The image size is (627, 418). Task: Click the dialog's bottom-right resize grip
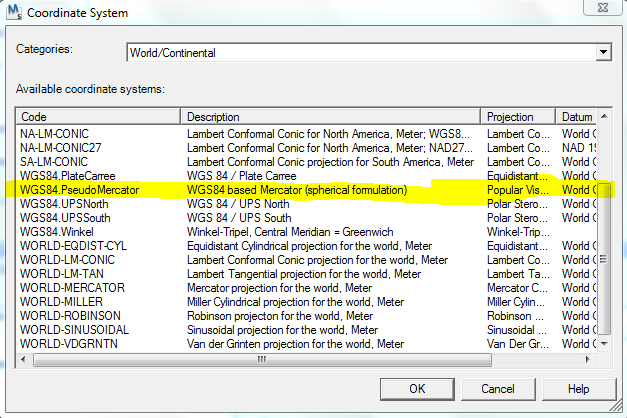click(617, 407)
